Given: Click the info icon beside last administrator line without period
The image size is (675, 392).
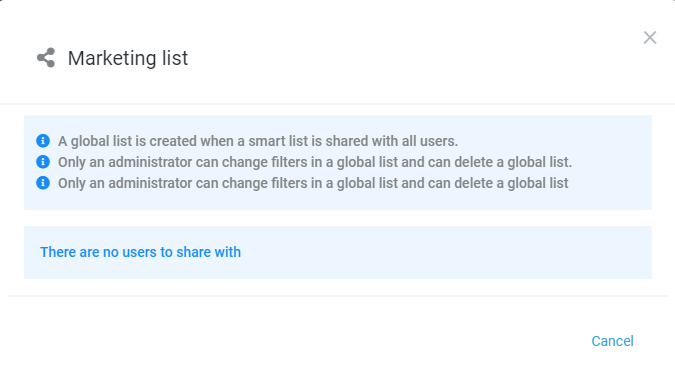Looking at the screenshot, I should click(x=43, y=183).
